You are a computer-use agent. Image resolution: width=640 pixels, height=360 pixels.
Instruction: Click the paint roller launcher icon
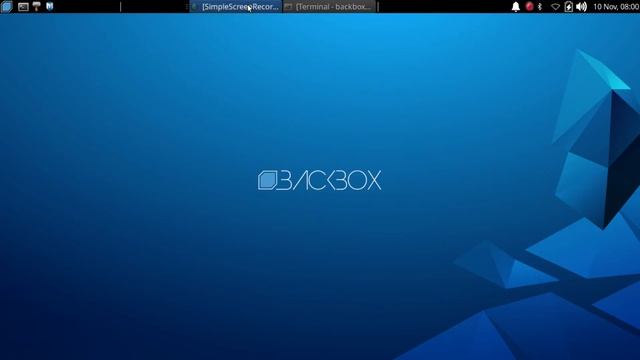(x=37, y=6)
